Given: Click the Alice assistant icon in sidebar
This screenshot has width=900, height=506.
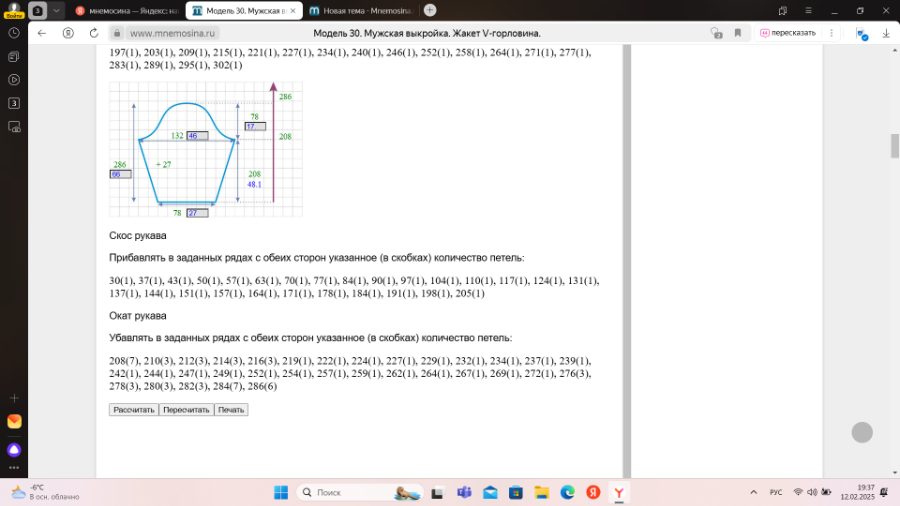Looking at the screenshot, I should (x=14, y=449).
